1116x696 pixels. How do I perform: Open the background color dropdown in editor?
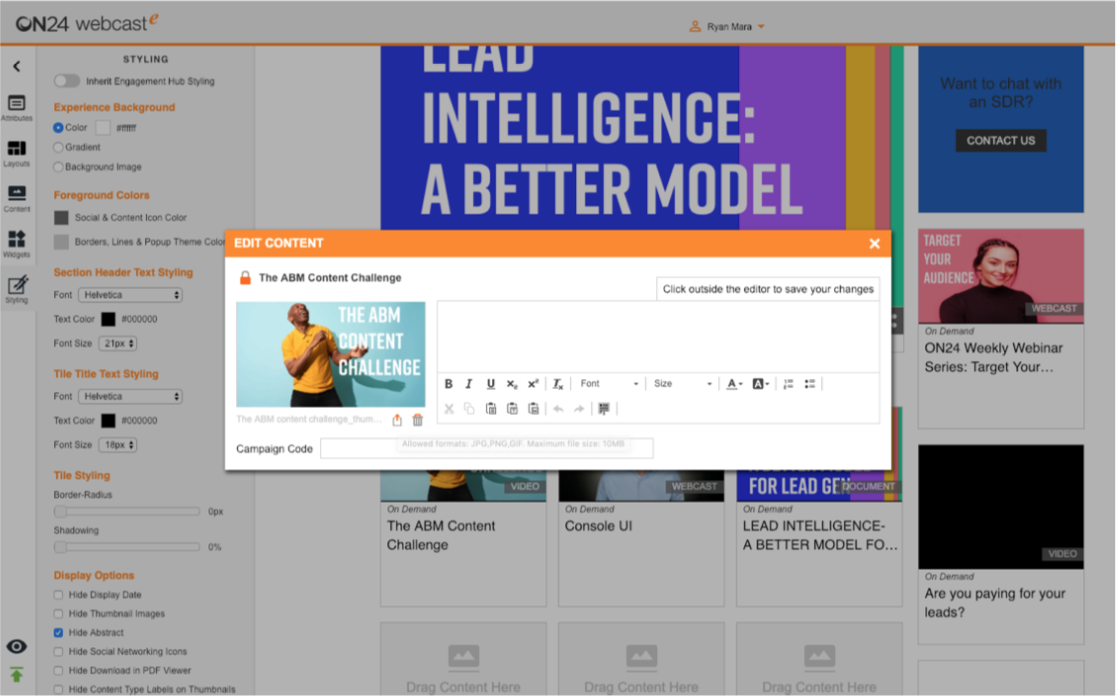761,384
